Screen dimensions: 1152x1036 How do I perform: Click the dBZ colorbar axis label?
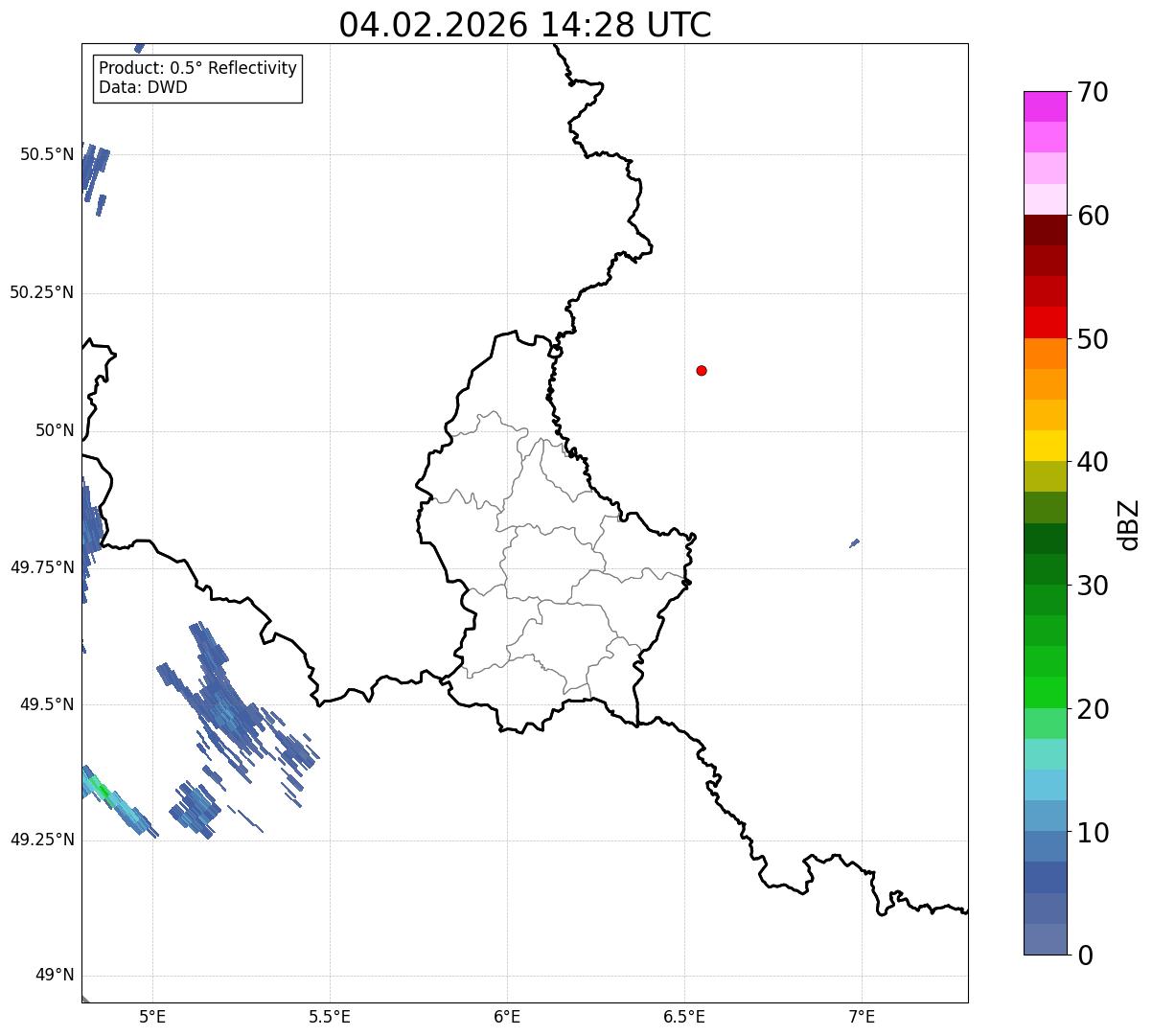pyautogui.click(x=1129, y=524)
